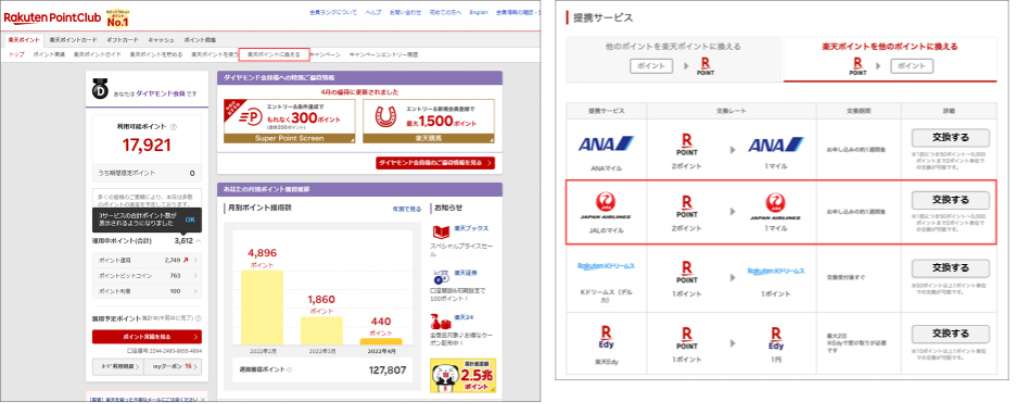
Task: Select the 他のポイントを楽天ポイントに換える tab
Action: pyautogui.click(x=673, y=59)
